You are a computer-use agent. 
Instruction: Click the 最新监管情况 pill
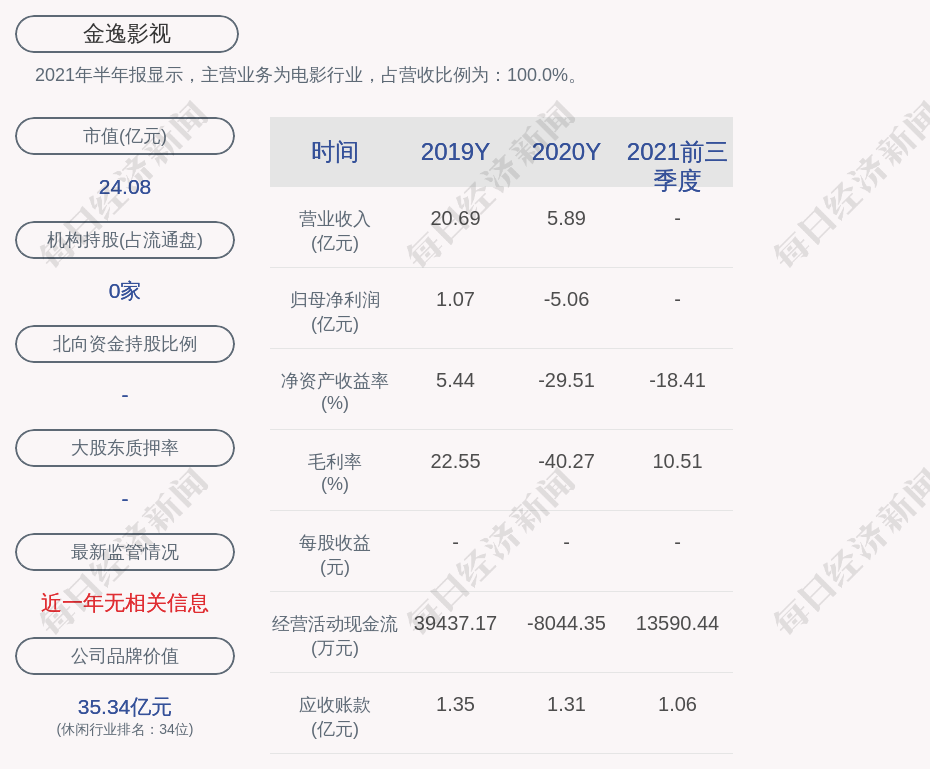(x=125, y=552)
